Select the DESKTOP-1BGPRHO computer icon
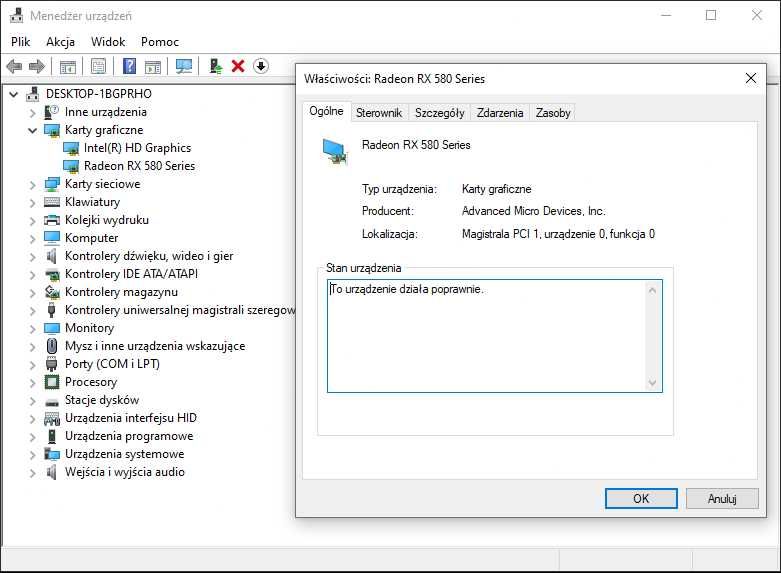 33,94
